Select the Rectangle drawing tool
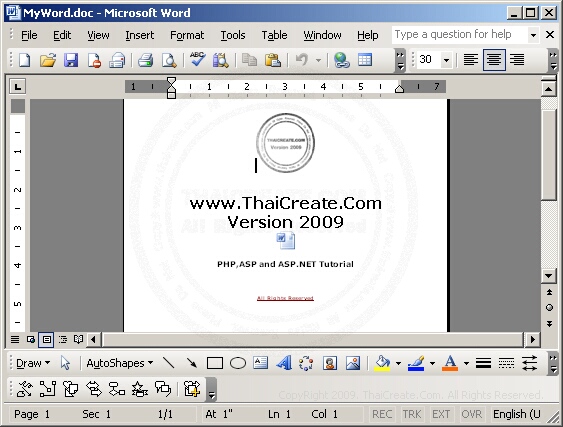The width and height of the screenshot is (563, 427). [x=215, y=363]
